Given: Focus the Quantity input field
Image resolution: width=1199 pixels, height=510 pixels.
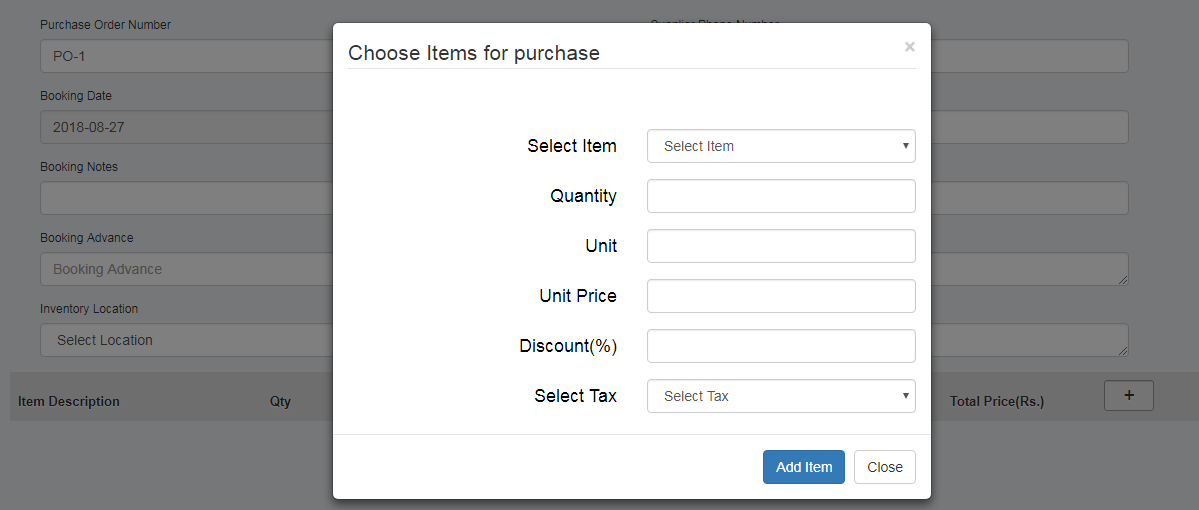Looking at the screenshot, I should click(x=781, y=196).
